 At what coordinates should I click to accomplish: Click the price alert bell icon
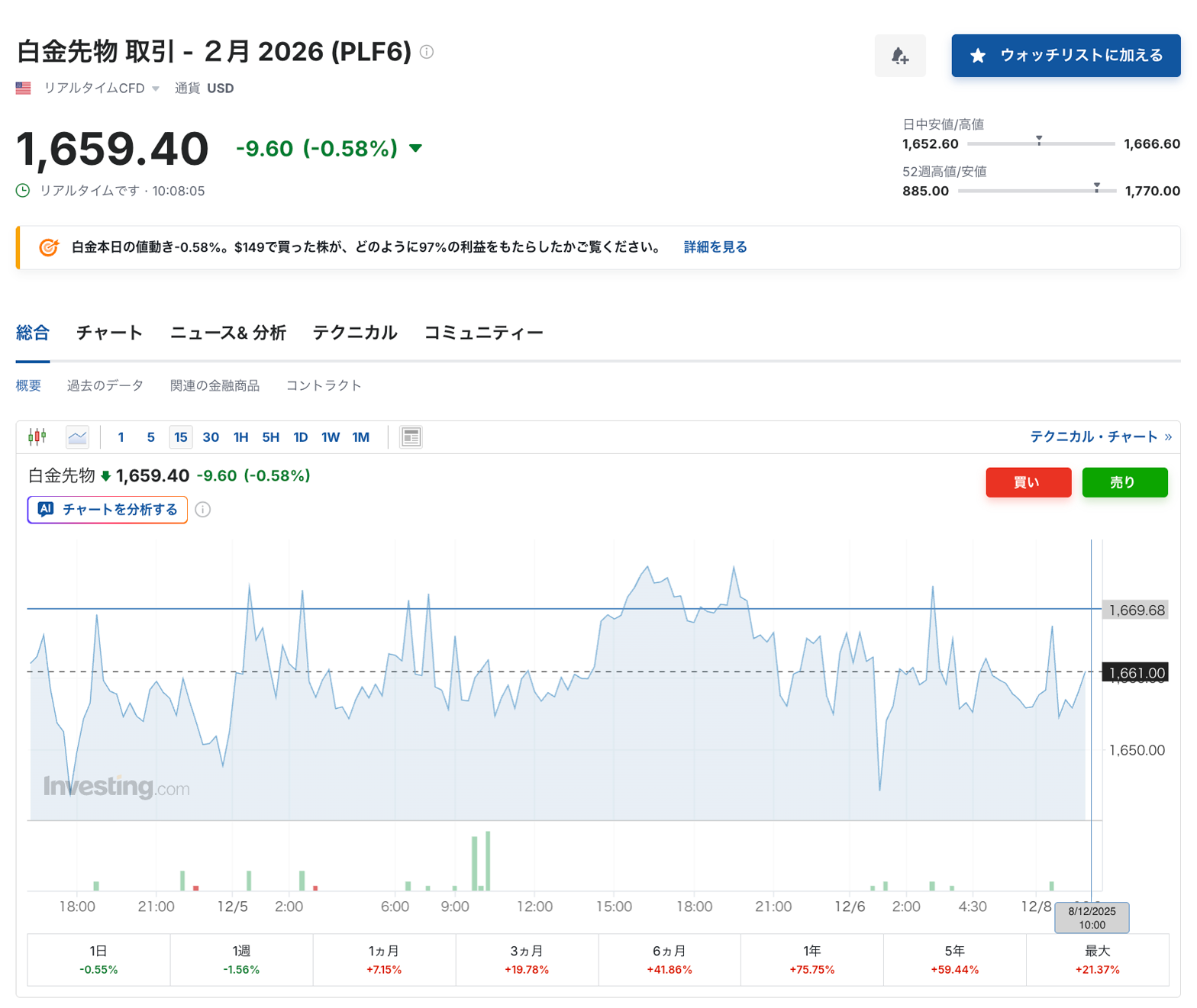click(x=899, y=56)
